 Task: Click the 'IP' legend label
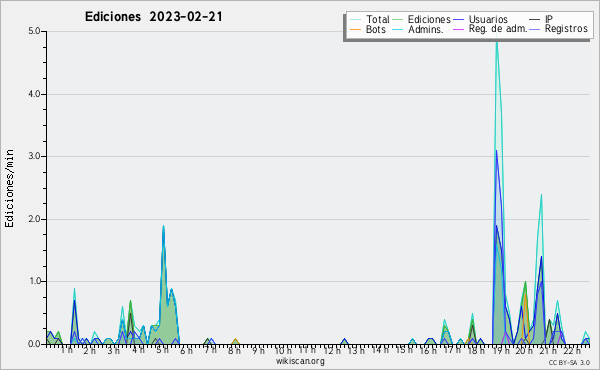(549, 19)
